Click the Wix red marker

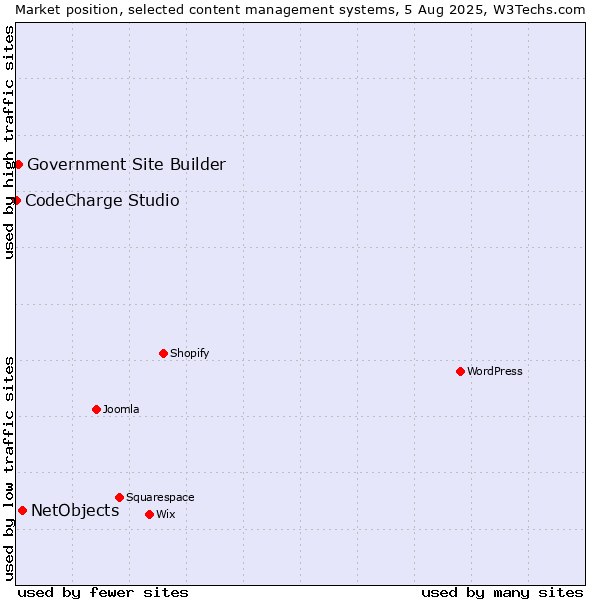pos(150,515)
